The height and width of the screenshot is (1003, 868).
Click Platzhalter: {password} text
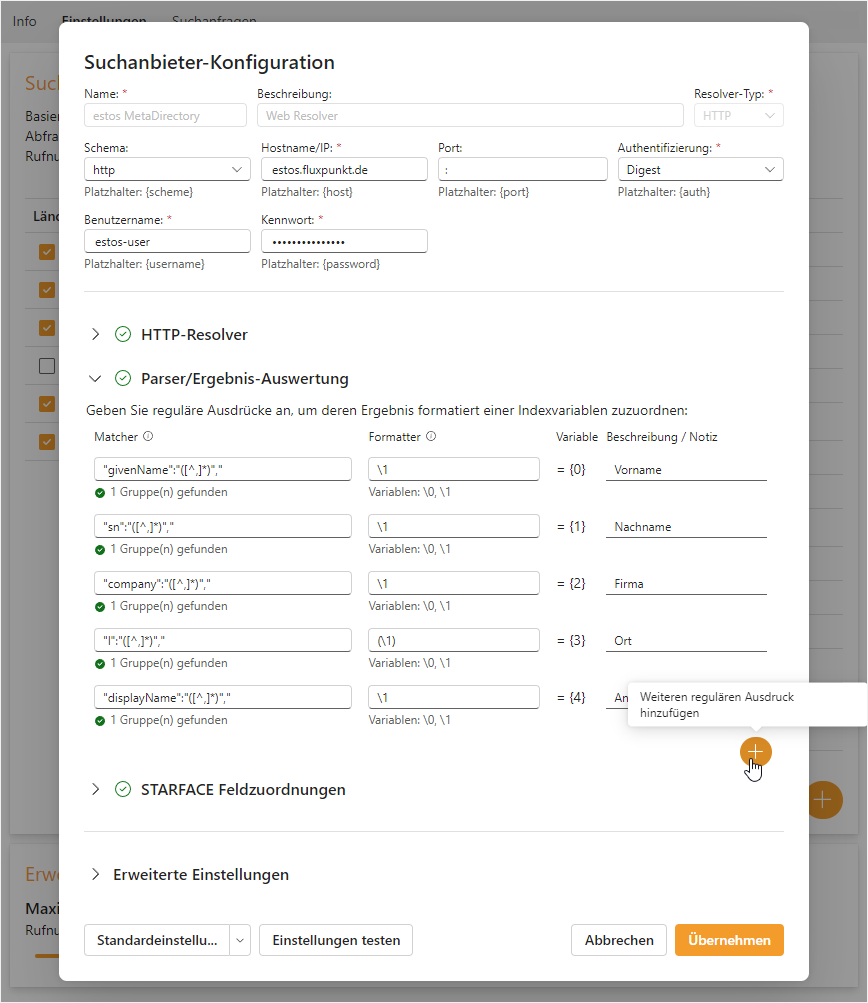click(320, 264)
